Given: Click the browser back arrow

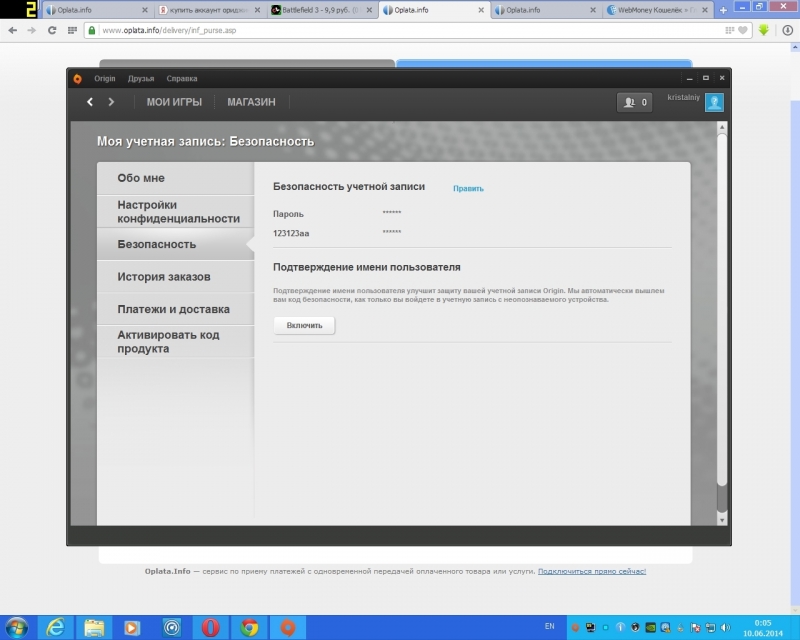Looking at the screenshot, I should pos(13,31).
